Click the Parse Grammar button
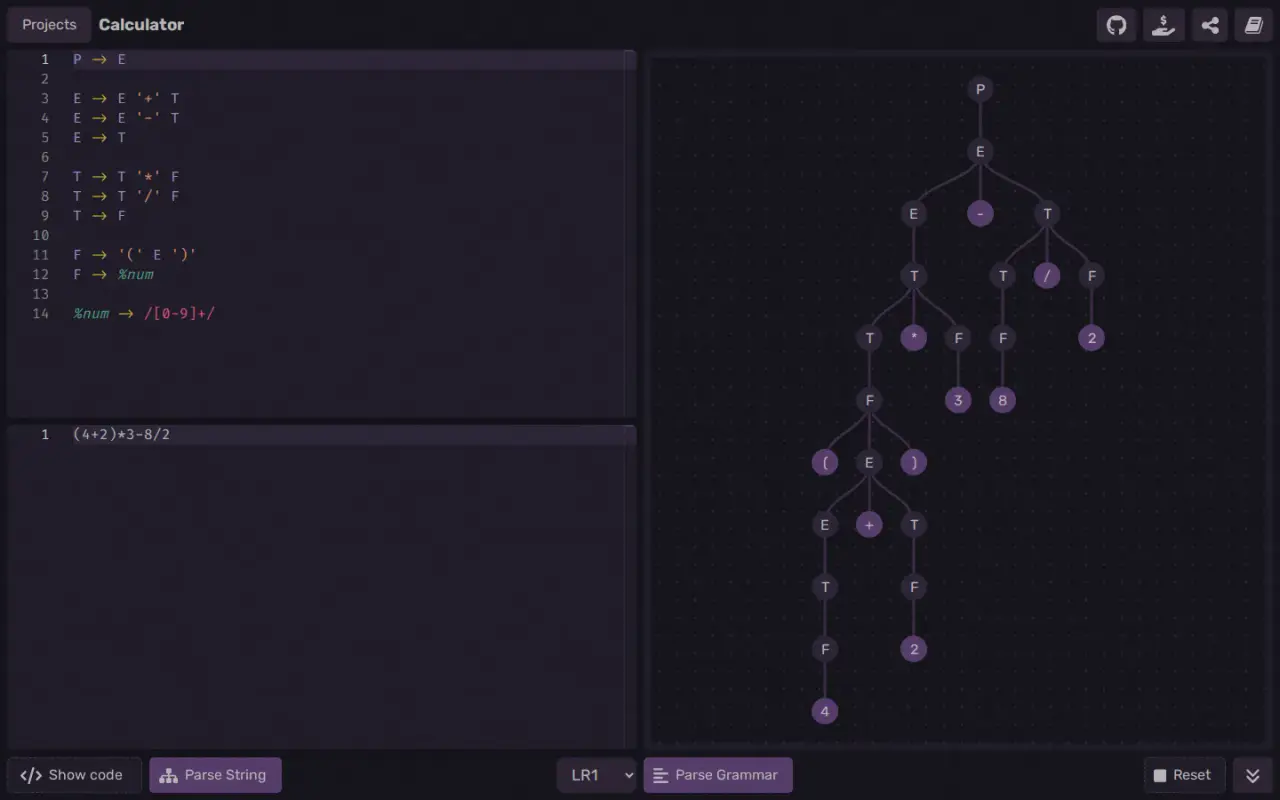Viewport: 1280px width, 800px height. [718, 775]
